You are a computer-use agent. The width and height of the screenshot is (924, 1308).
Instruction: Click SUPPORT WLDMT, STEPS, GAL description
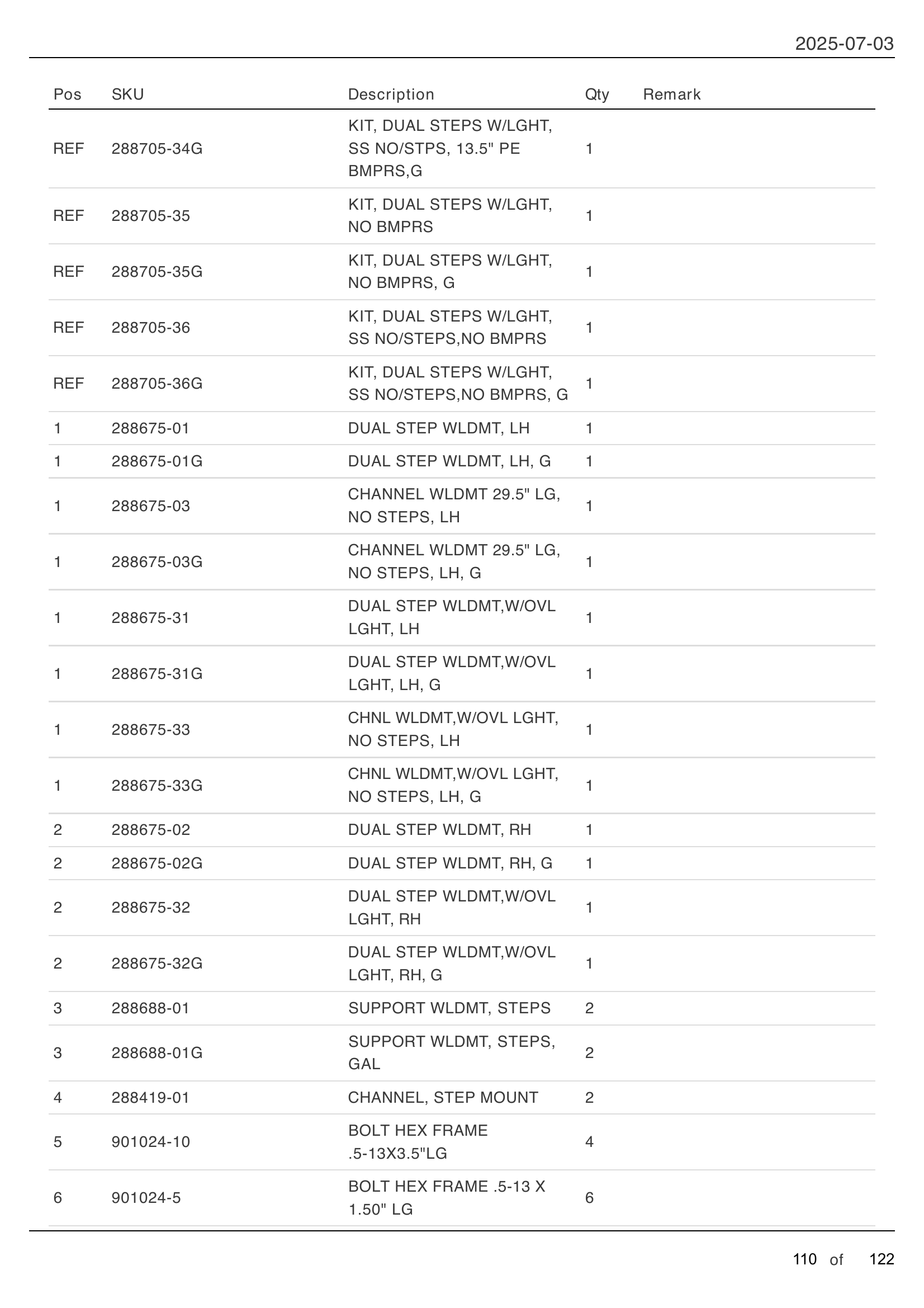pyautogui.click(x=452, y=1052)
